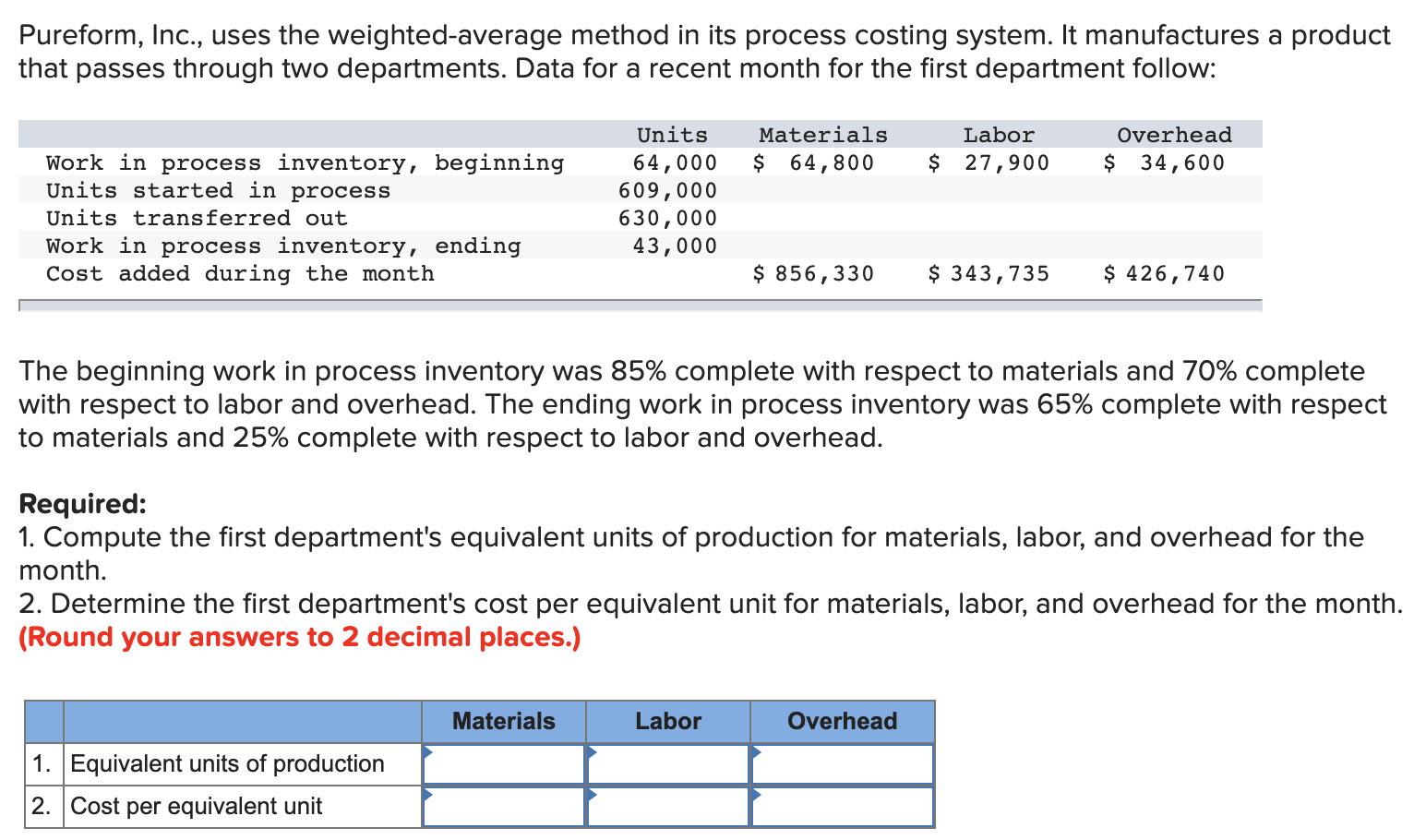Click the blue flag marker in Labor cost per unit cell
The image size is (1414, 840).
click(x=592, y=794)
